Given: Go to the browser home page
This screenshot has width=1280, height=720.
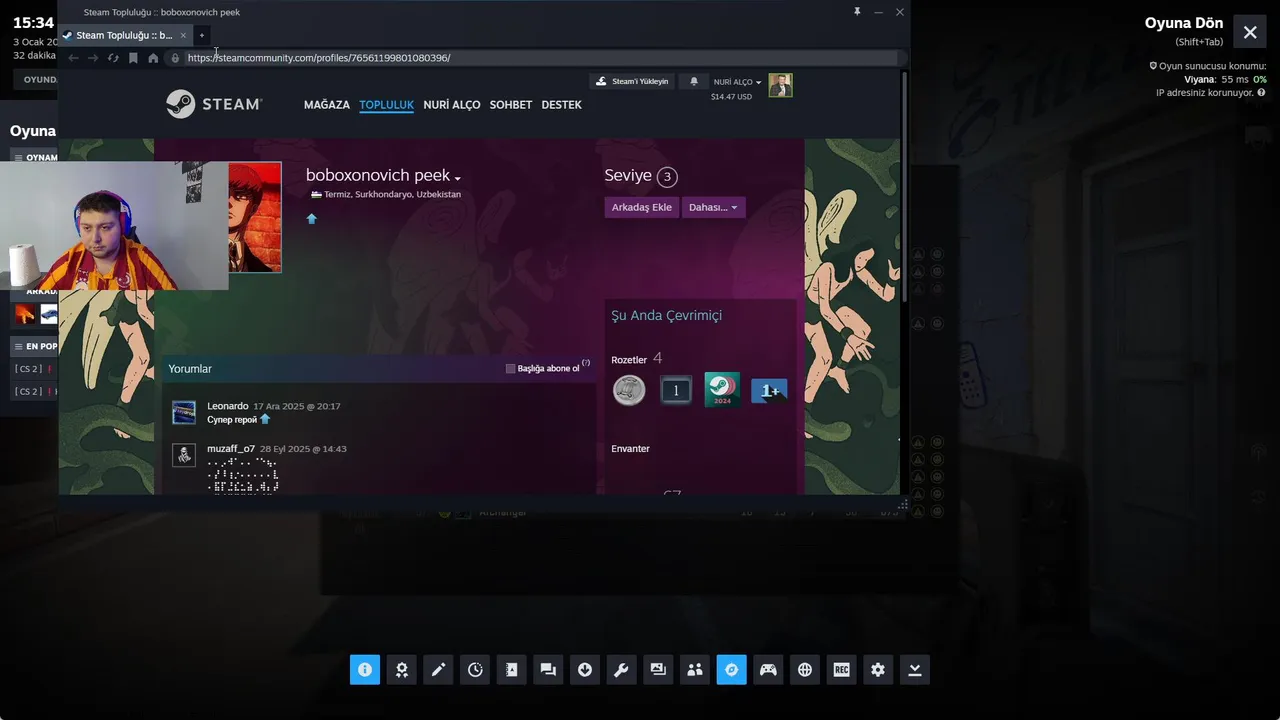Looking at the screenshot, I should [x=153, y=58].
